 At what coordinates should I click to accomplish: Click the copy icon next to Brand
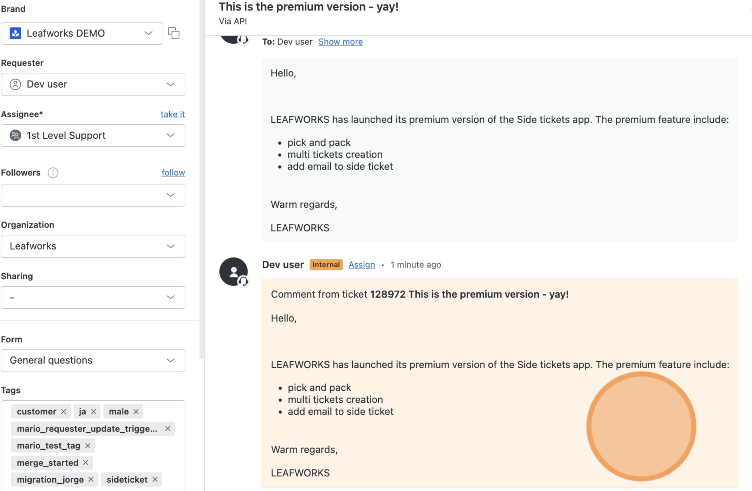174,33
